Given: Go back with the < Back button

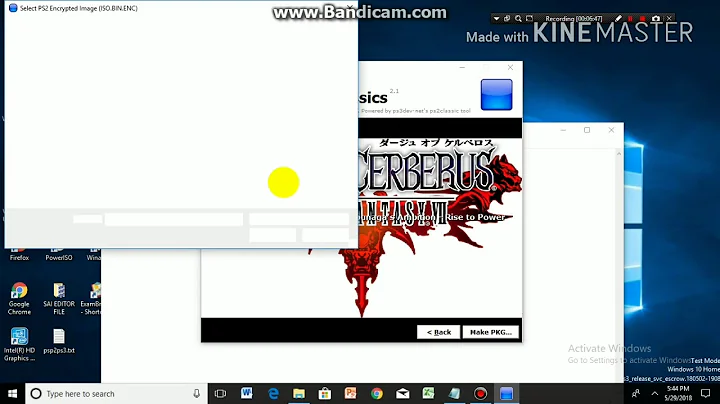Looking at the screenshot, I should tap(439, 332).
